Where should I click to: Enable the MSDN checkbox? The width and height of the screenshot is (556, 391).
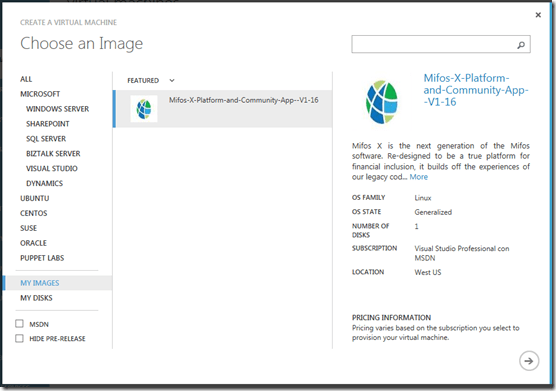pos(20,324)
